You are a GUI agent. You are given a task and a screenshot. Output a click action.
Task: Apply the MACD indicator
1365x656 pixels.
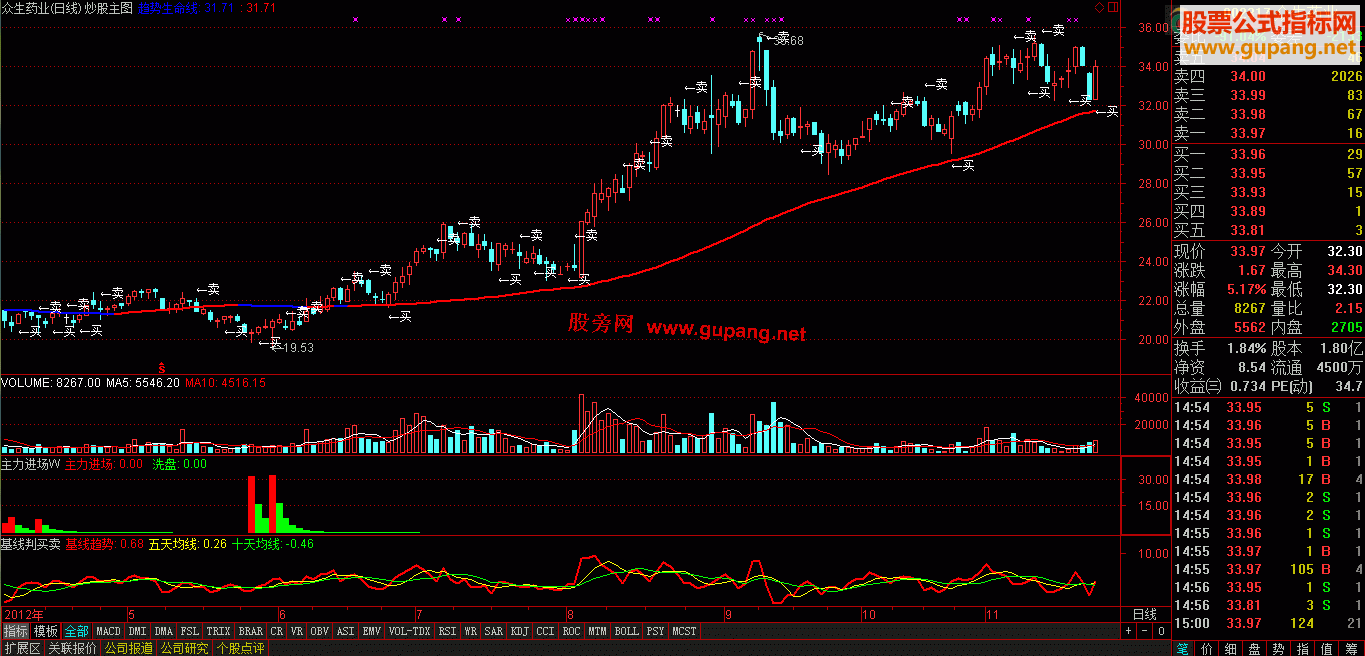pyautogui.click(x=108, y=631)
